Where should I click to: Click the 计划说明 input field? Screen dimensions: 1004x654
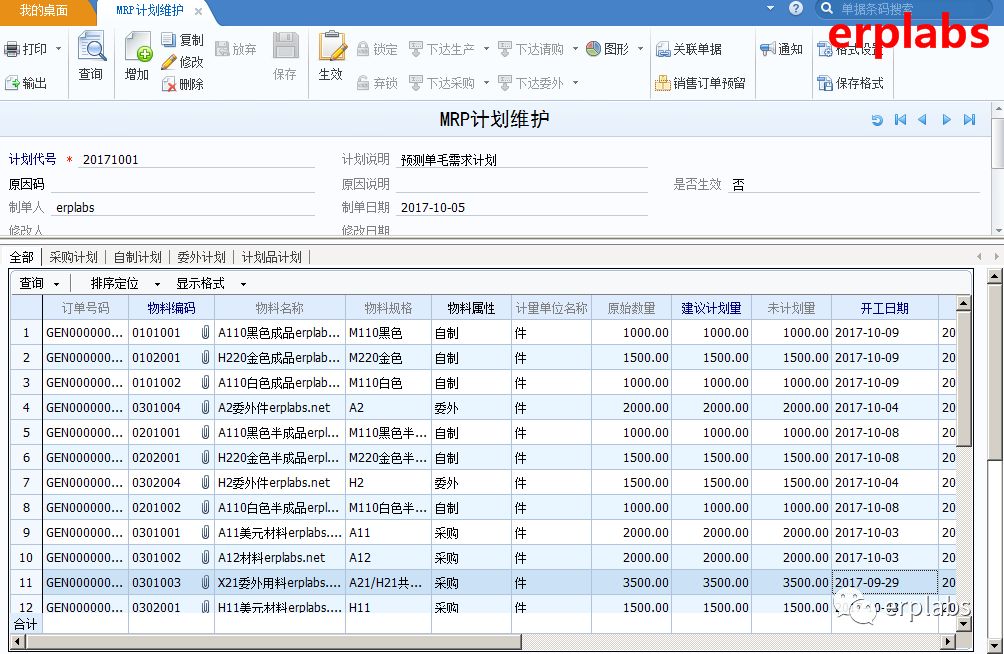522,159
